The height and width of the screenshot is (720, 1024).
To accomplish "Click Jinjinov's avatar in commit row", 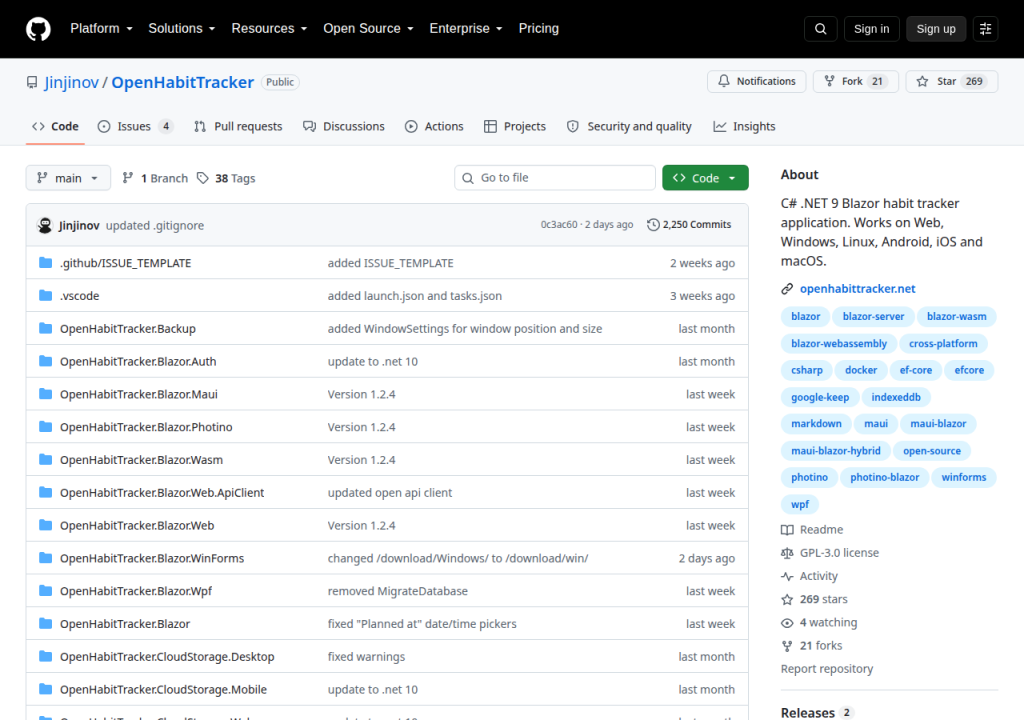I will pos(45,225).
